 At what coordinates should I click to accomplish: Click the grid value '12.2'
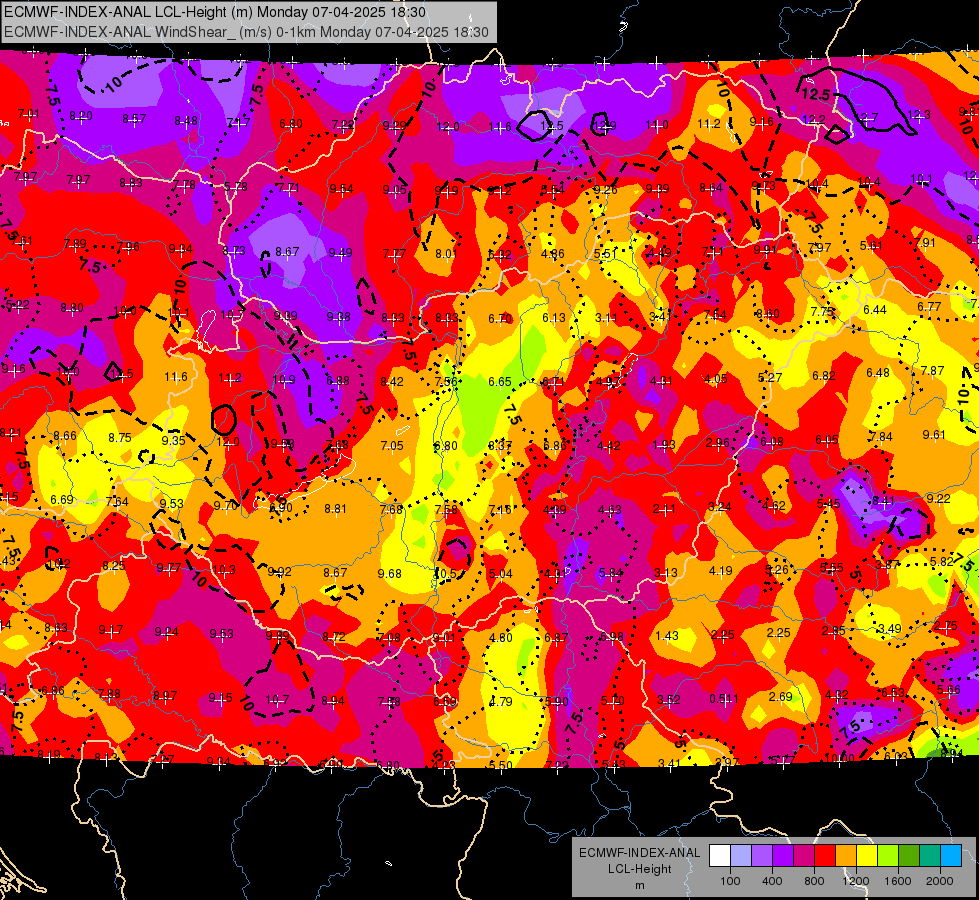(x=814, y=119)
